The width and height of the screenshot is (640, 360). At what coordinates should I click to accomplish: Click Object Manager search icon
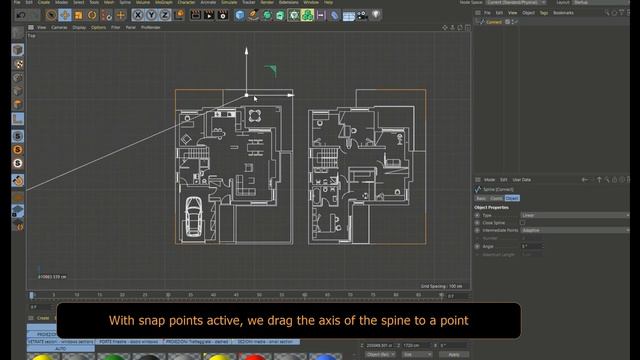pos(607,13)
